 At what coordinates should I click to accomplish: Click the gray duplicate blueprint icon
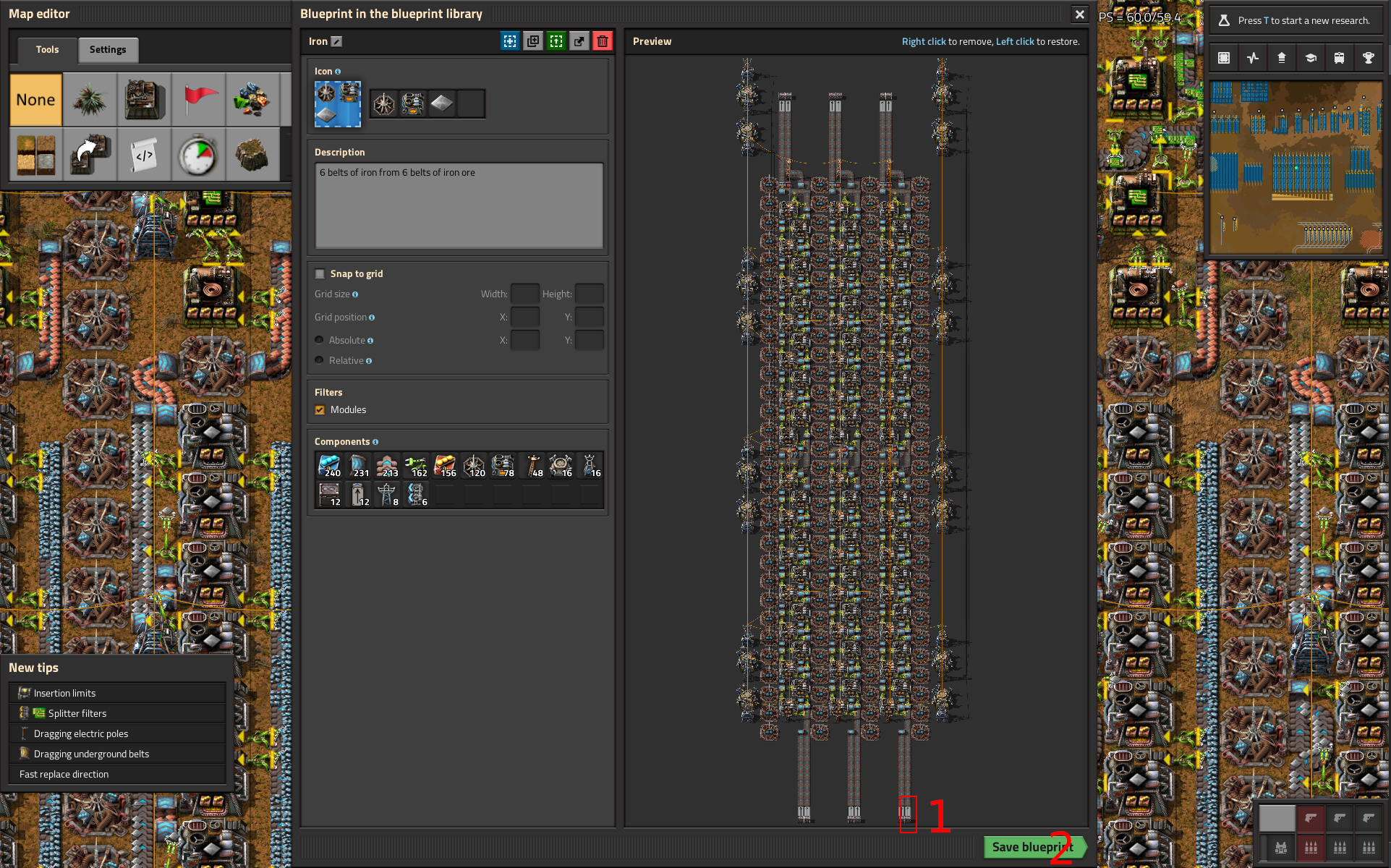coord(533,41)
